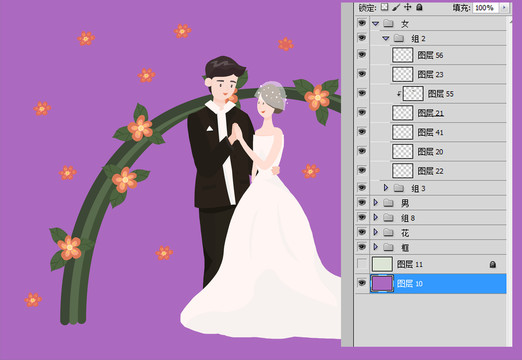
Task: Hide the 框 group
Action: pyautogui.click(x=362, y=247)
